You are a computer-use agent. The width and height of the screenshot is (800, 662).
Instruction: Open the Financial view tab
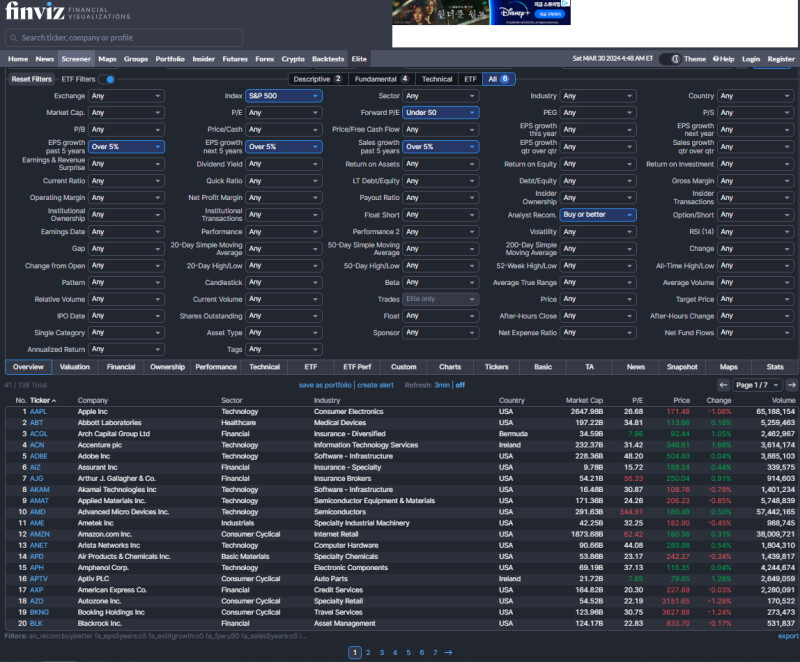(x=121, y=367)
